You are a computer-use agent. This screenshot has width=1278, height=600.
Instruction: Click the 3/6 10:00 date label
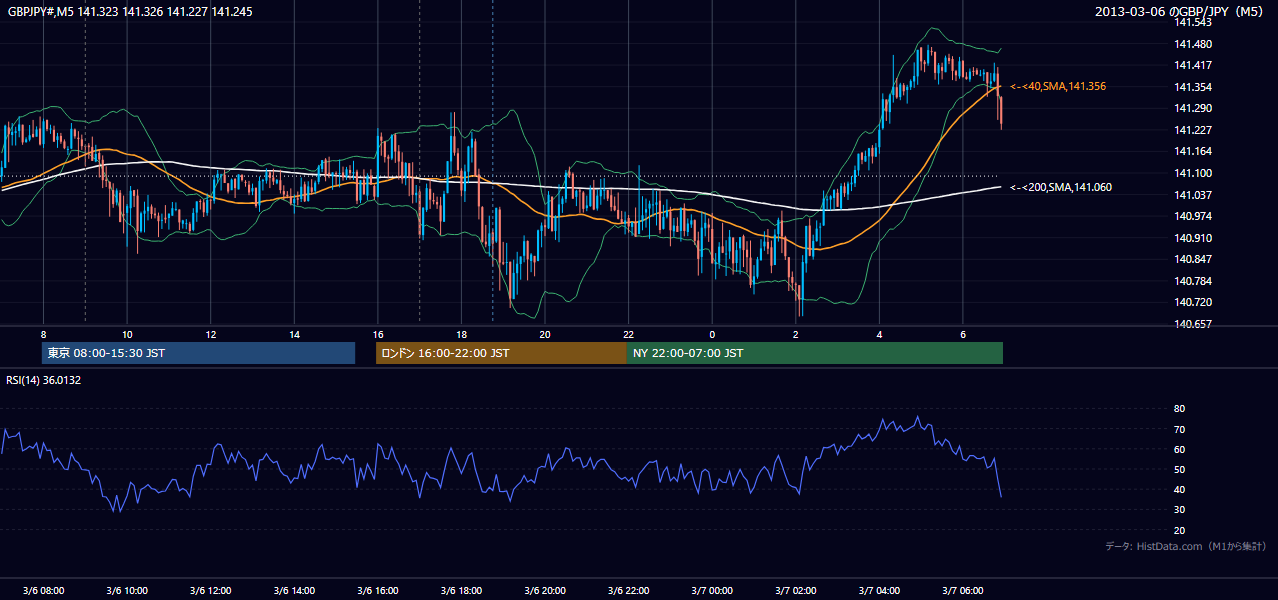click(126, 591)
